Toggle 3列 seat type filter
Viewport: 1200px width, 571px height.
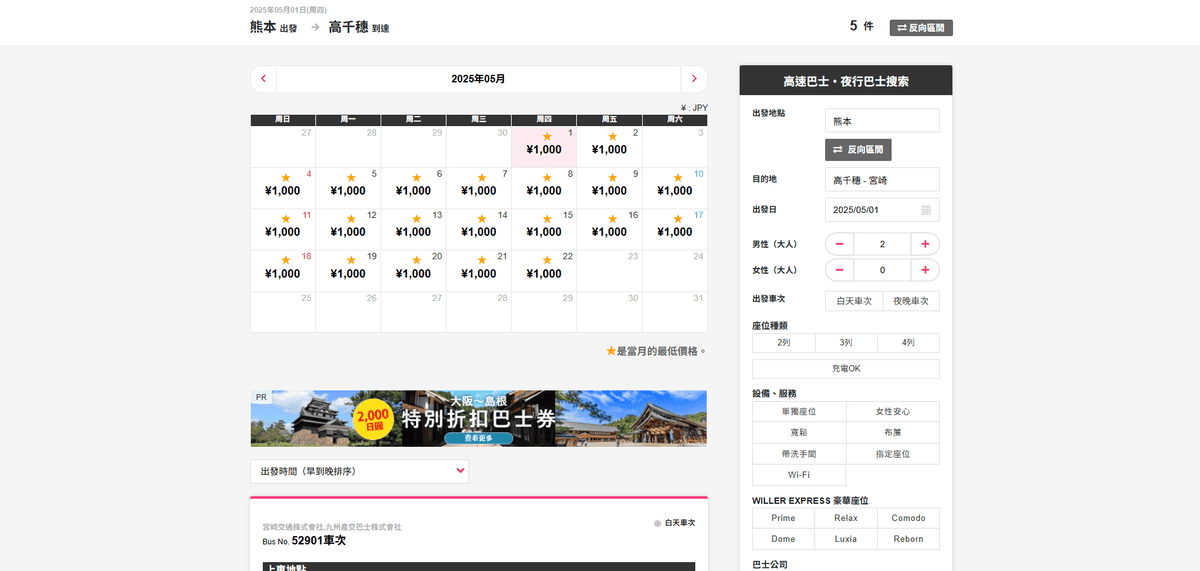click(x=846, y=343)
